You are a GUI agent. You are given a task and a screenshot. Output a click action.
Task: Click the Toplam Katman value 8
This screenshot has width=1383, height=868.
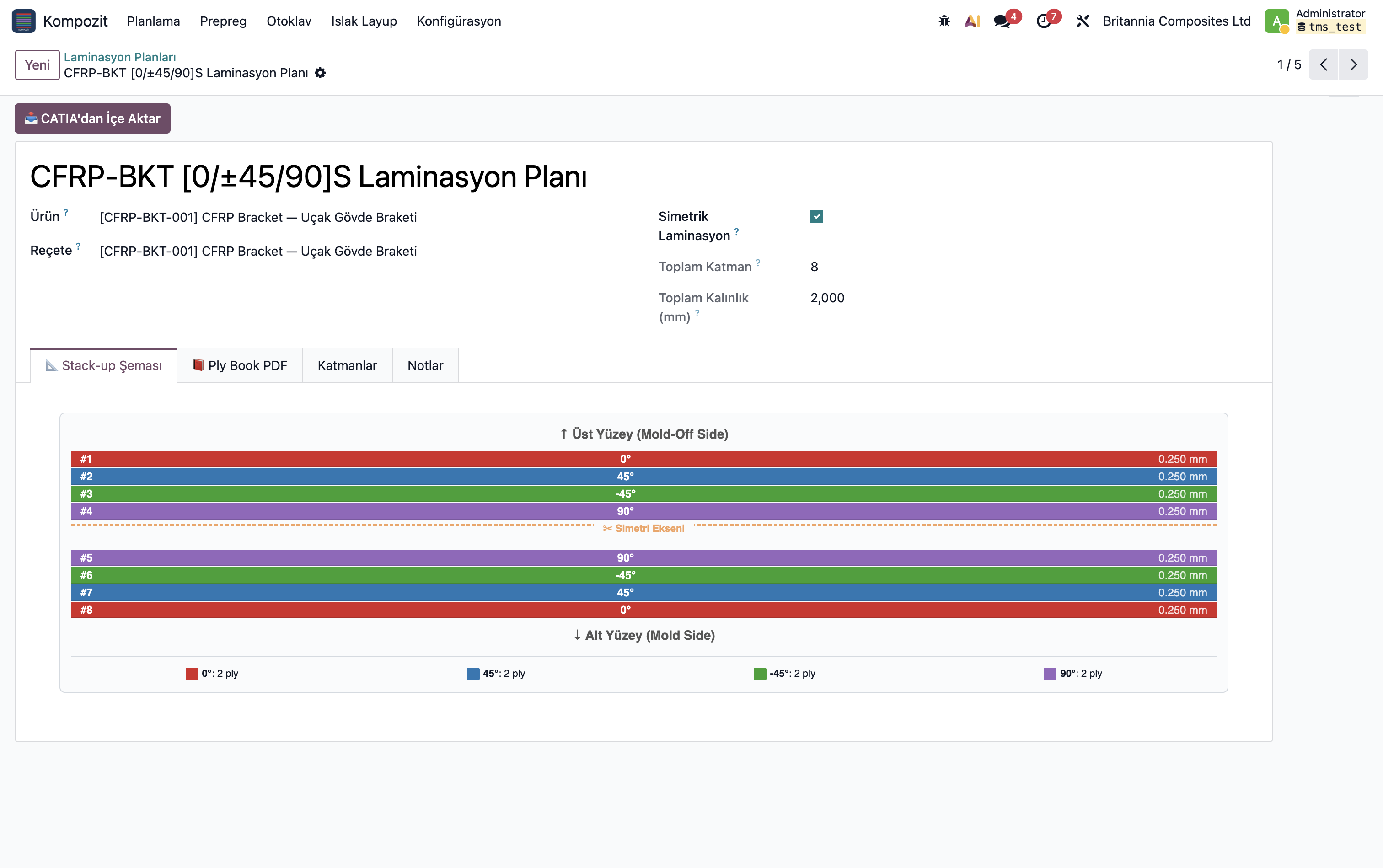pyautogui.click(x=814, y=267)
